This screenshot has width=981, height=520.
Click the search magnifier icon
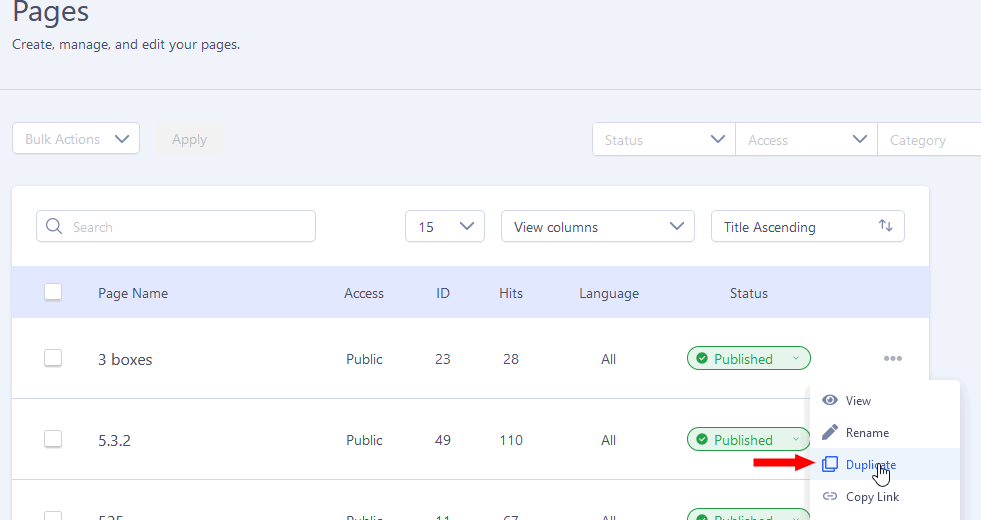point(54,227)
